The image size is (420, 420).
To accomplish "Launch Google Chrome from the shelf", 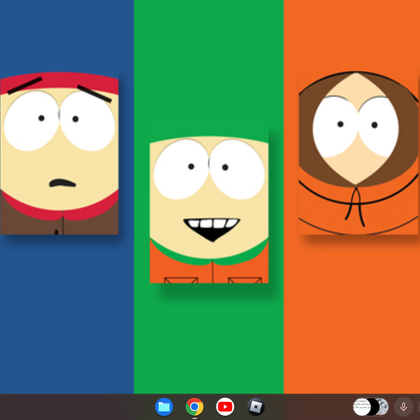I will [195, 407].
